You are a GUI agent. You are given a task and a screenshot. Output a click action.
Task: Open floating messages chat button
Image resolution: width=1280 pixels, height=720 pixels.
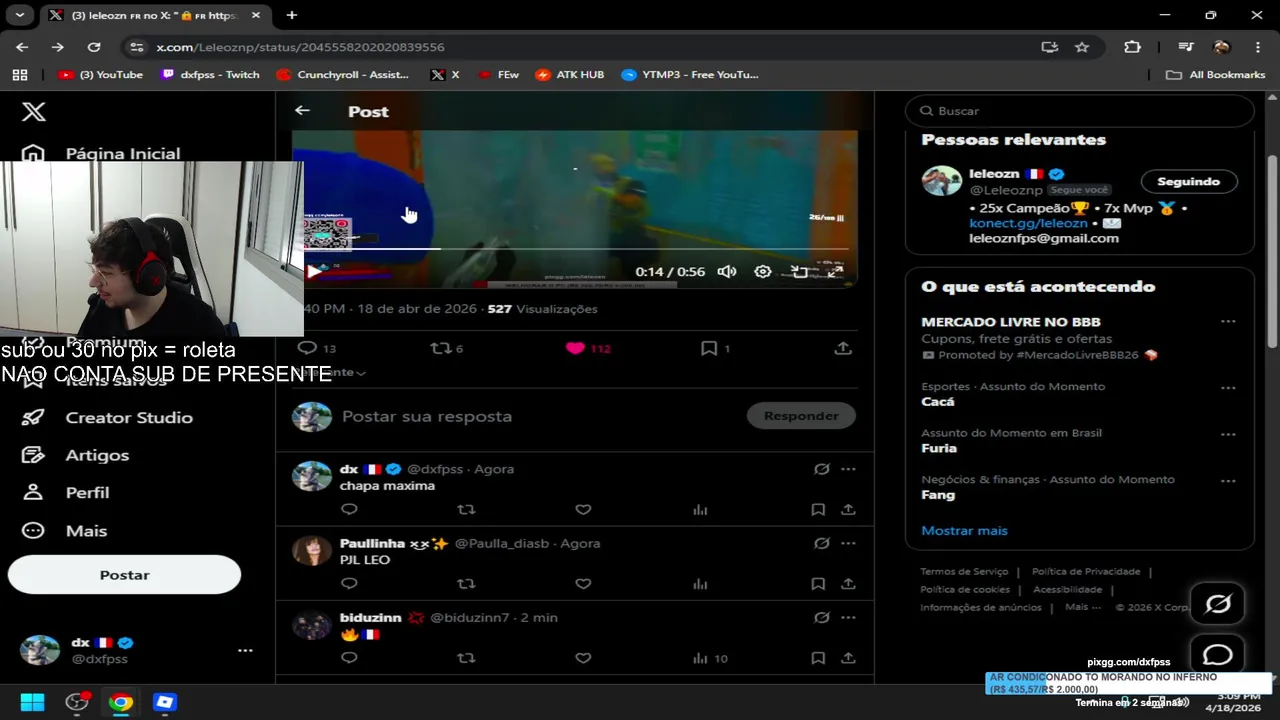coord(1217,655)
